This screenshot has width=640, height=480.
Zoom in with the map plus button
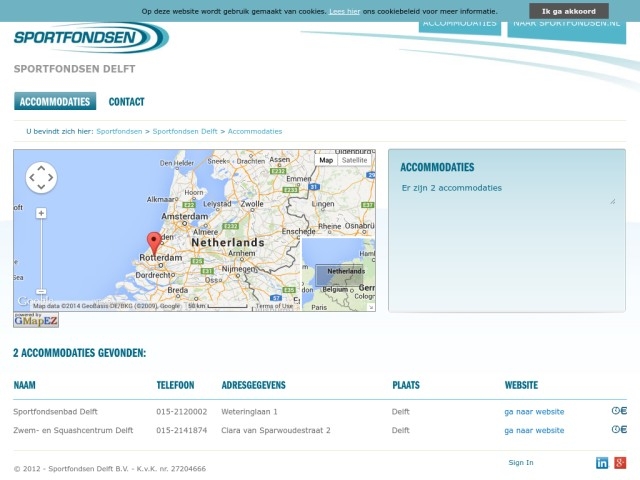pos(41,213)
